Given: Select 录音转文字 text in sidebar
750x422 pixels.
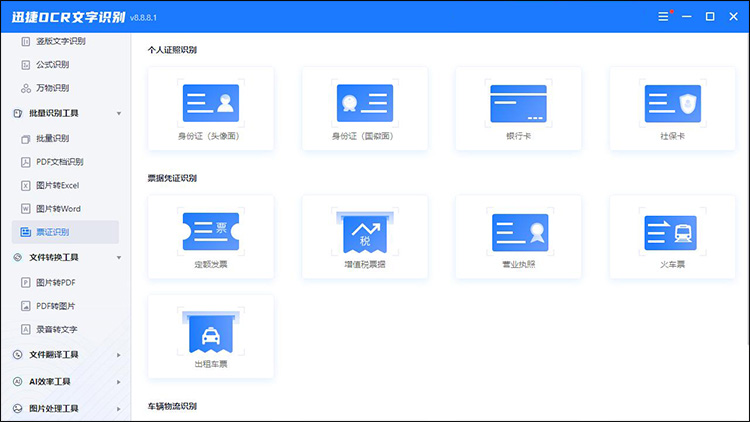Looking at the screenshot, I should [x=57, y=330].
